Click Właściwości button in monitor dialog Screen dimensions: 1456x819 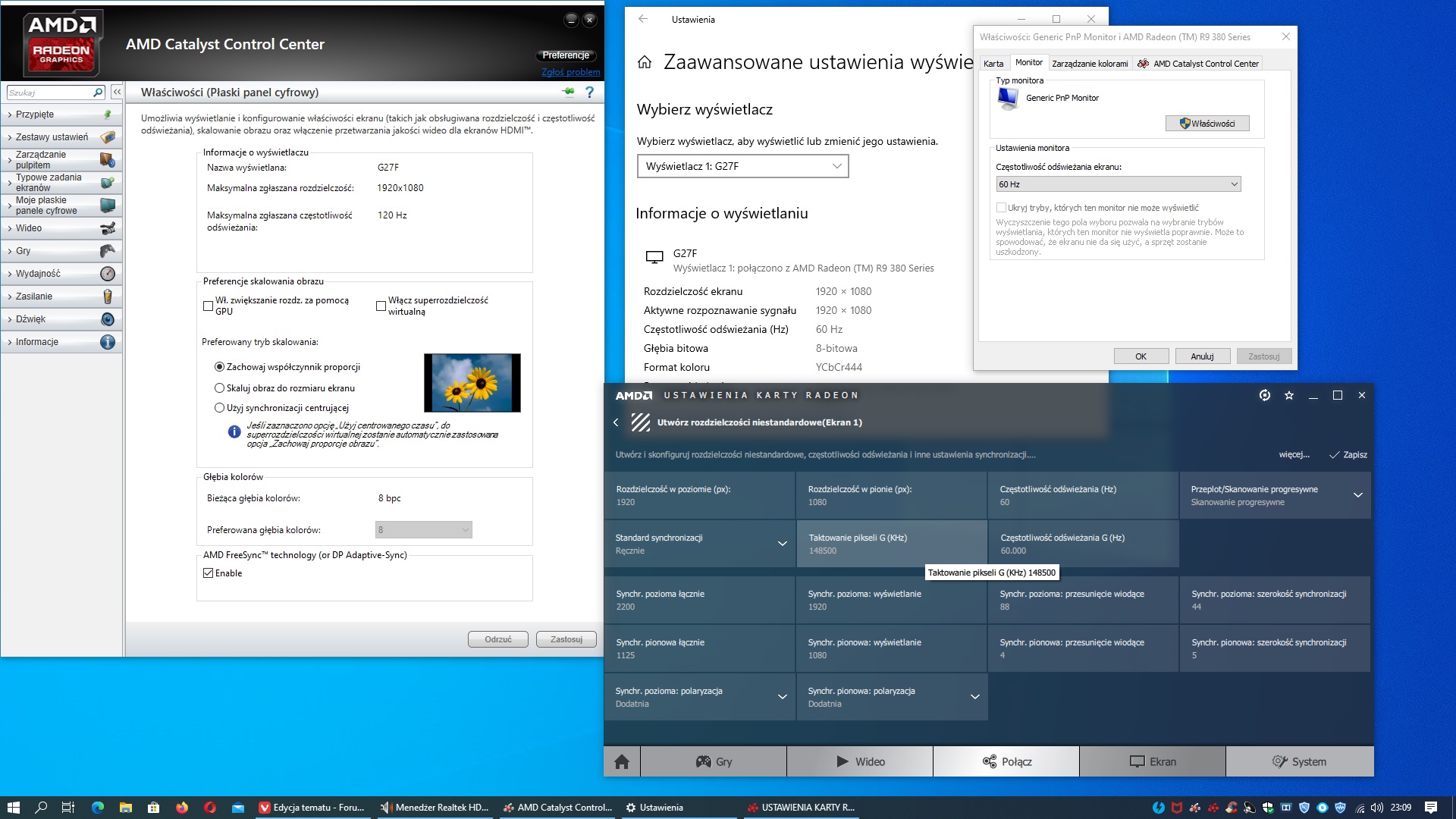[1207, 124]
